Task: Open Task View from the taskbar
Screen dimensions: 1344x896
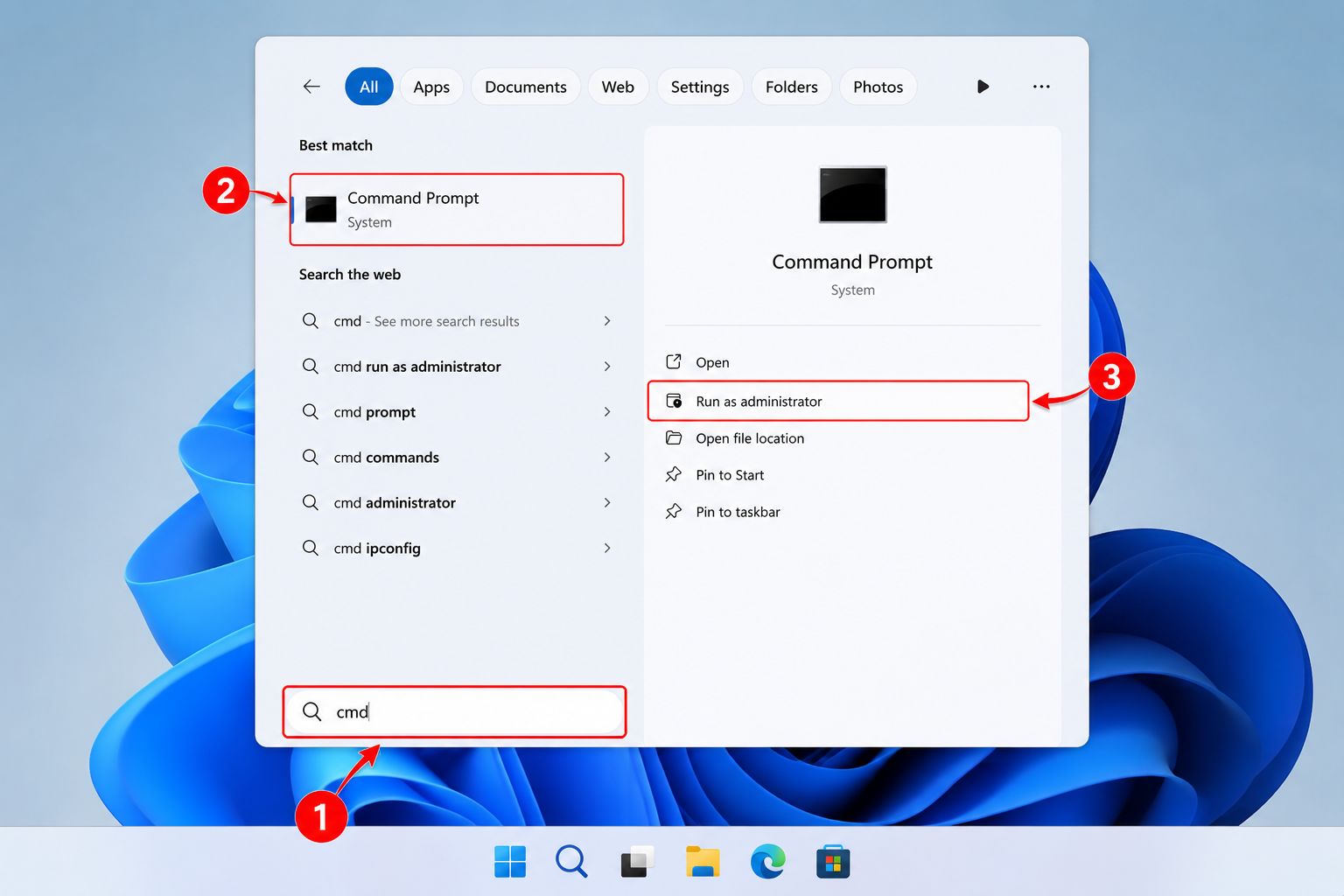Action: 637,862
